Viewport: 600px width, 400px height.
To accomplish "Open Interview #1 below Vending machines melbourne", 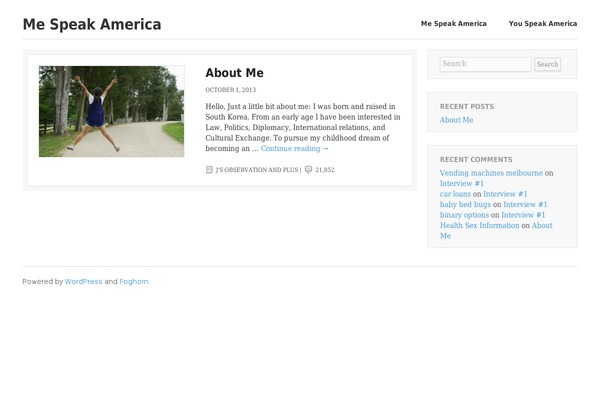I will click(x=461, y=184).
